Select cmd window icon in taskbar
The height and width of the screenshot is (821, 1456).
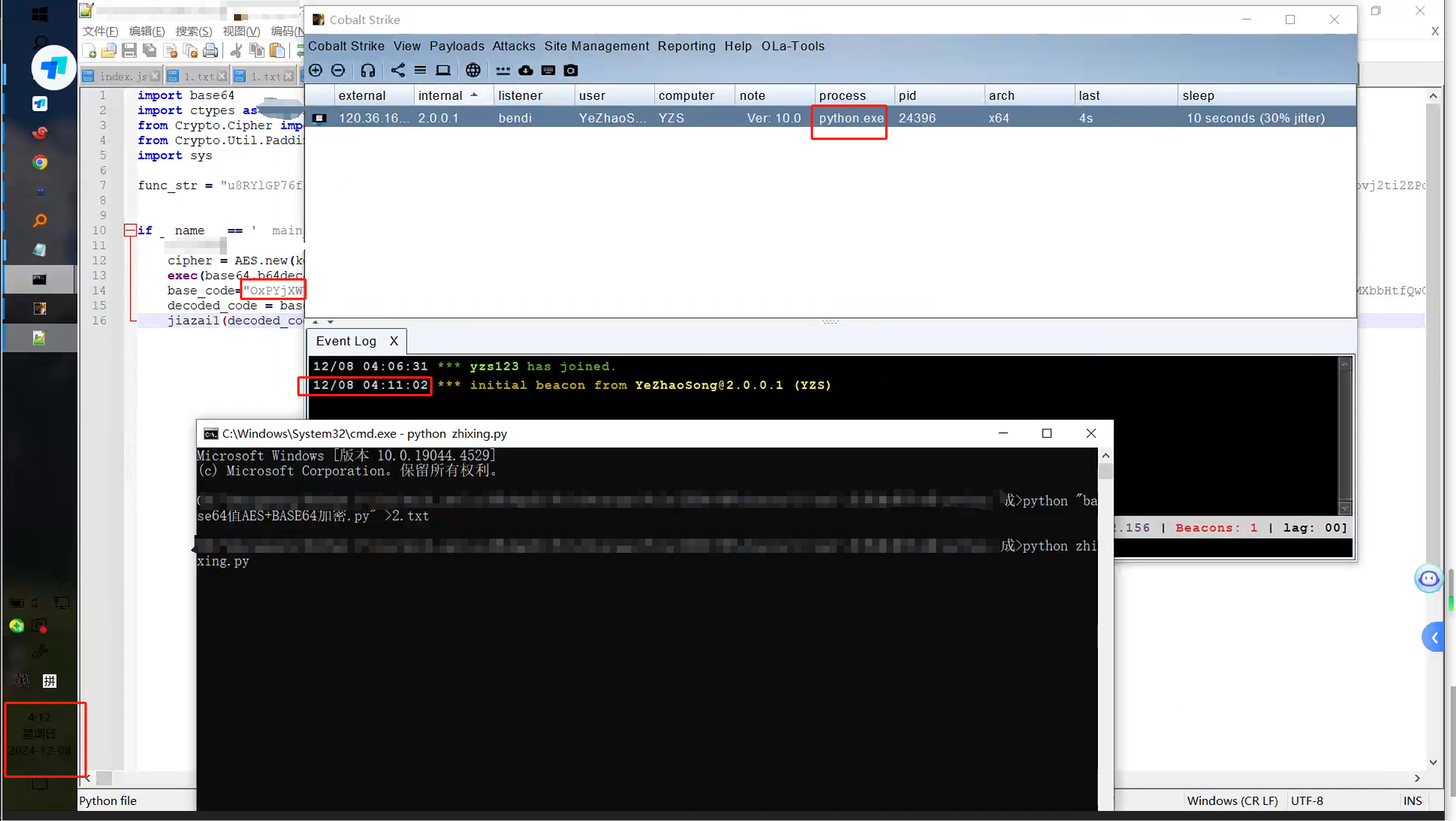click(x=40, y=279)
